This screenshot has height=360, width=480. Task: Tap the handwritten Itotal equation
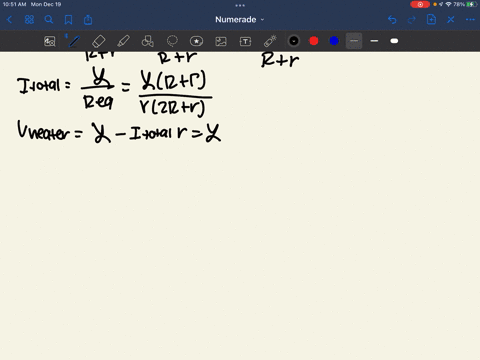tap(115, 92)
